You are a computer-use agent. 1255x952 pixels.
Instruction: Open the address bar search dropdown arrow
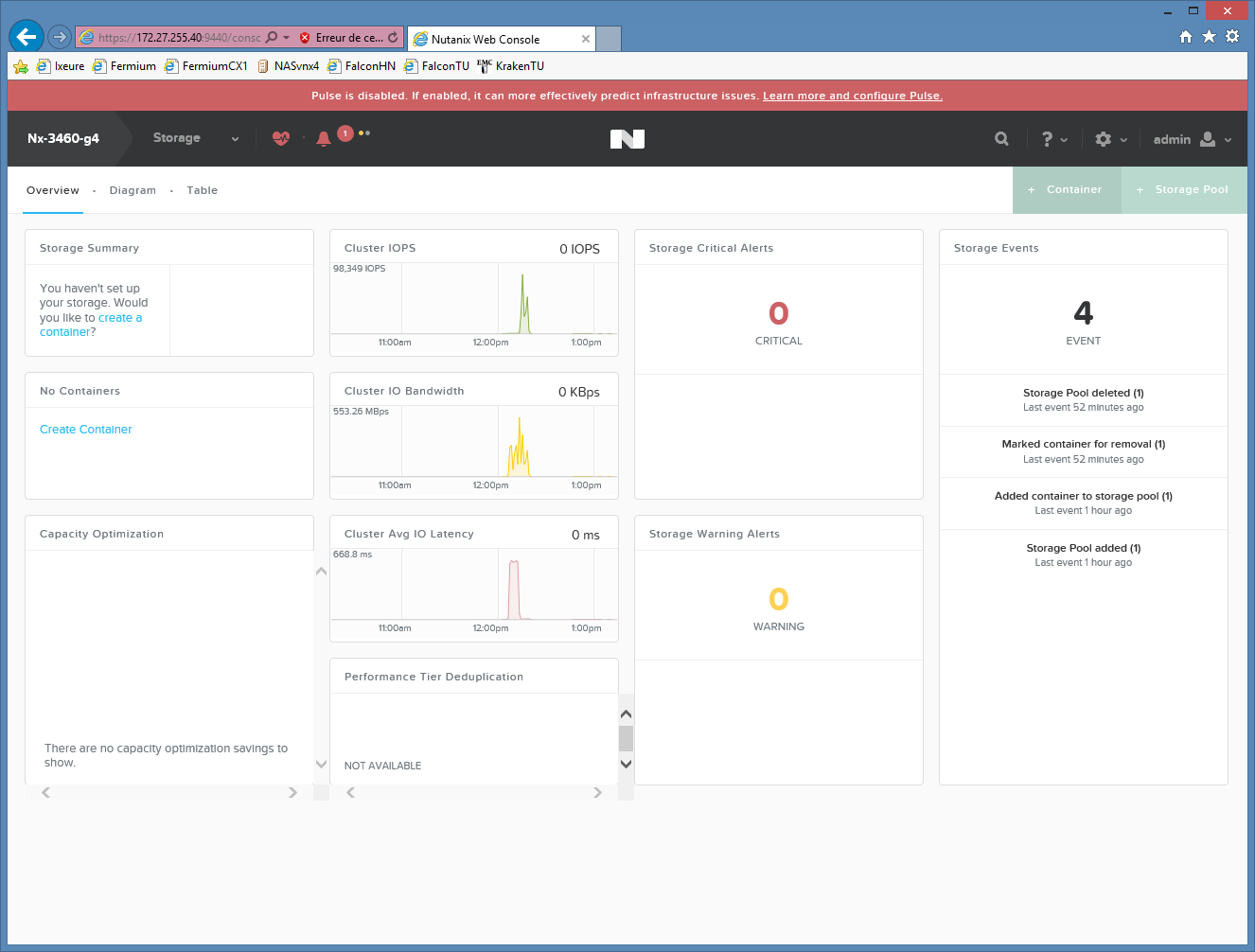point(286,38)
